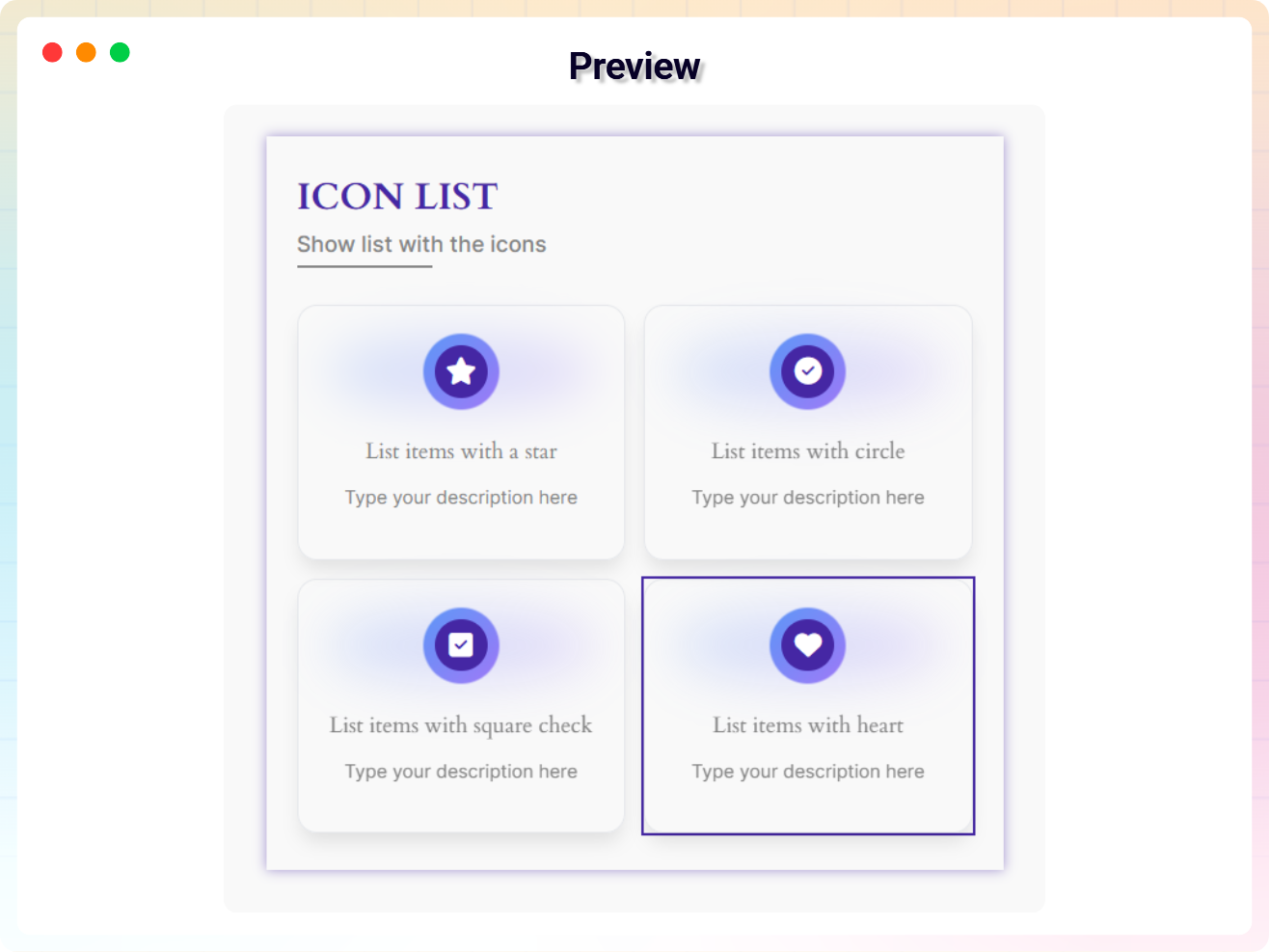Minimize the window with the orange dot

coord(86,52)
